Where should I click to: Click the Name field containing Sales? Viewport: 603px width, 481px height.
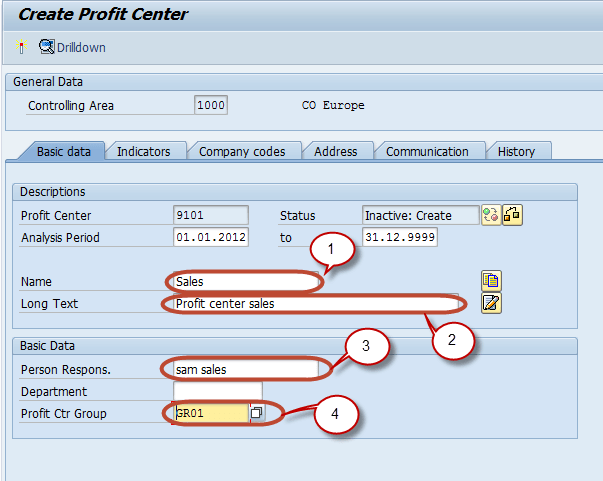click(x=245, y=282)
